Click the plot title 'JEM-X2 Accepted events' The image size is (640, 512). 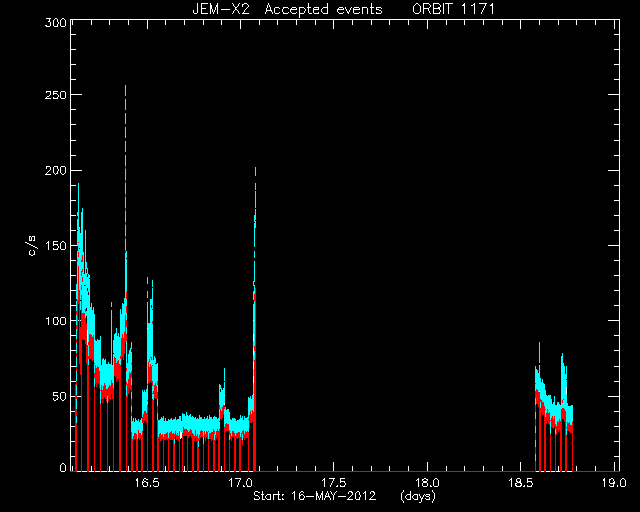pyautogui.click(x=287, y=9)
